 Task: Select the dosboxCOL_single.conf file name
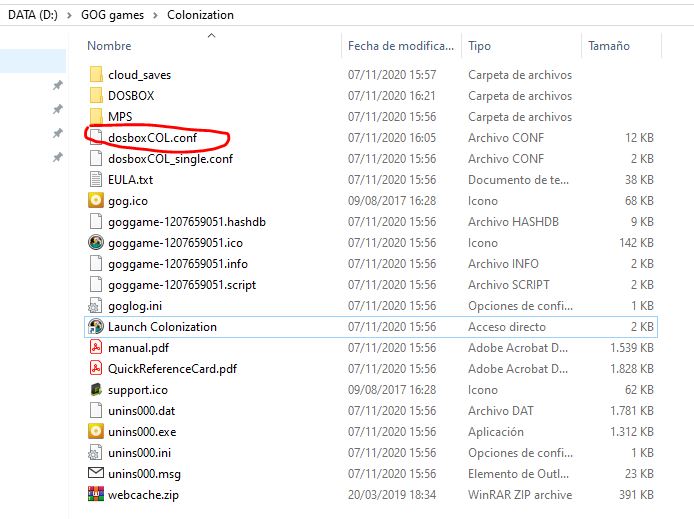pos(170,158)
